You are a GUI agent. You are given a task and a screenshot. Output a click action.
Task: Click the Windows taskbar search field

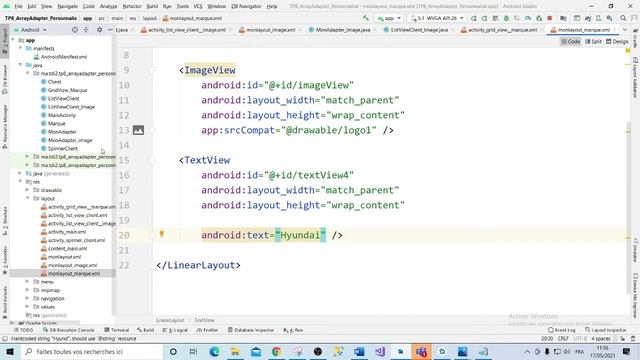point(91,351)
